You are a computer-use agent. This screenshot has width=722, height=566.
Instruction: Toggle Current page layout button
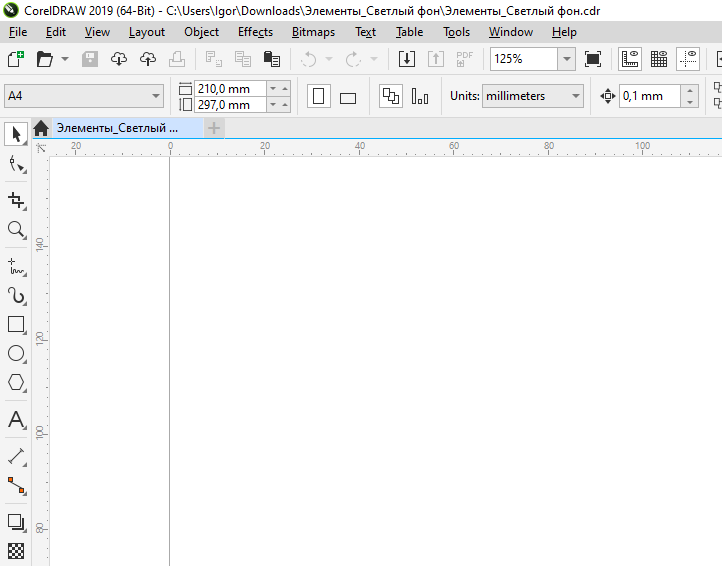coord(419,96)
